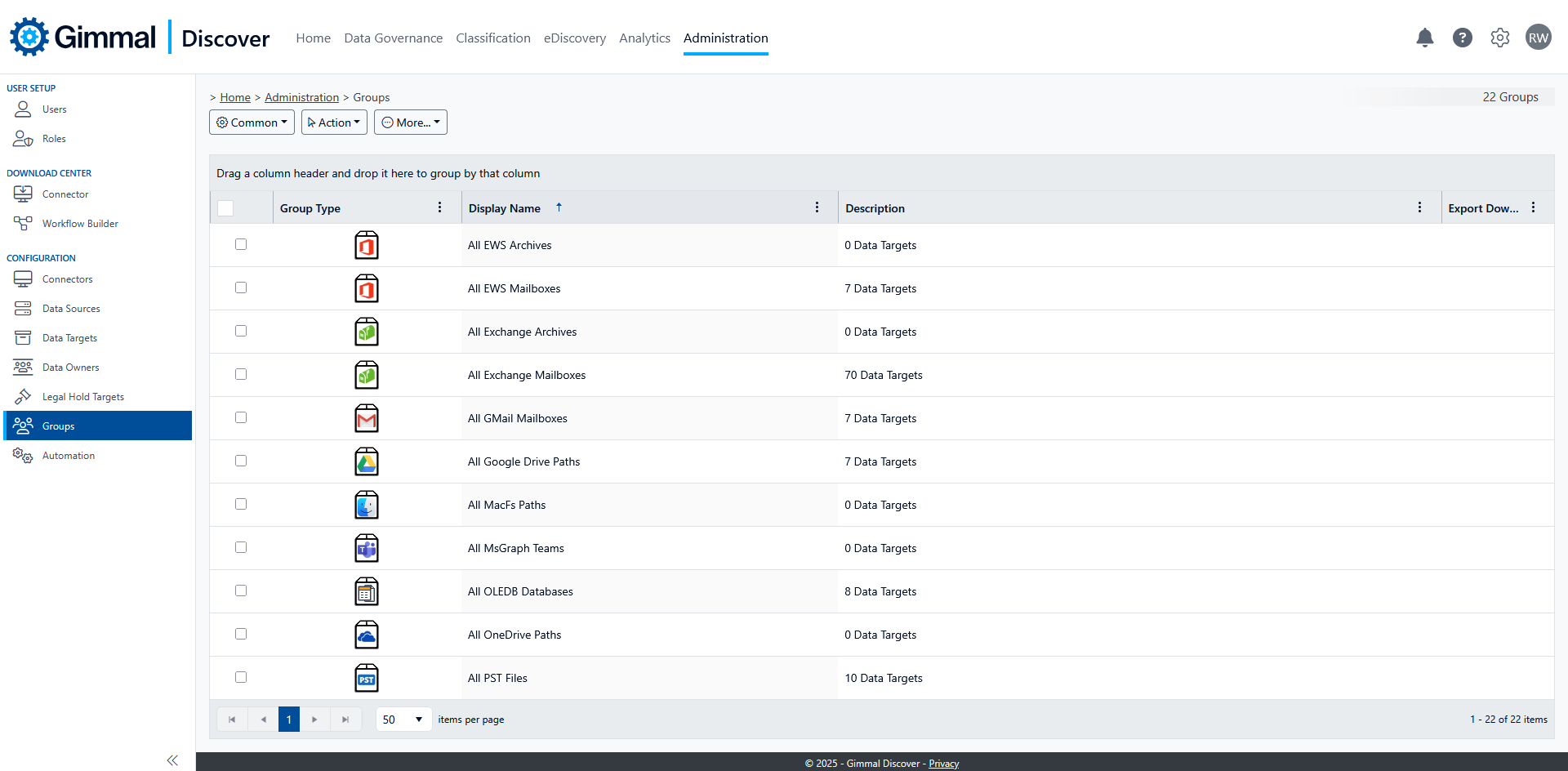Open the Data Governance menu
The image size is (1568, 771).
393,38
